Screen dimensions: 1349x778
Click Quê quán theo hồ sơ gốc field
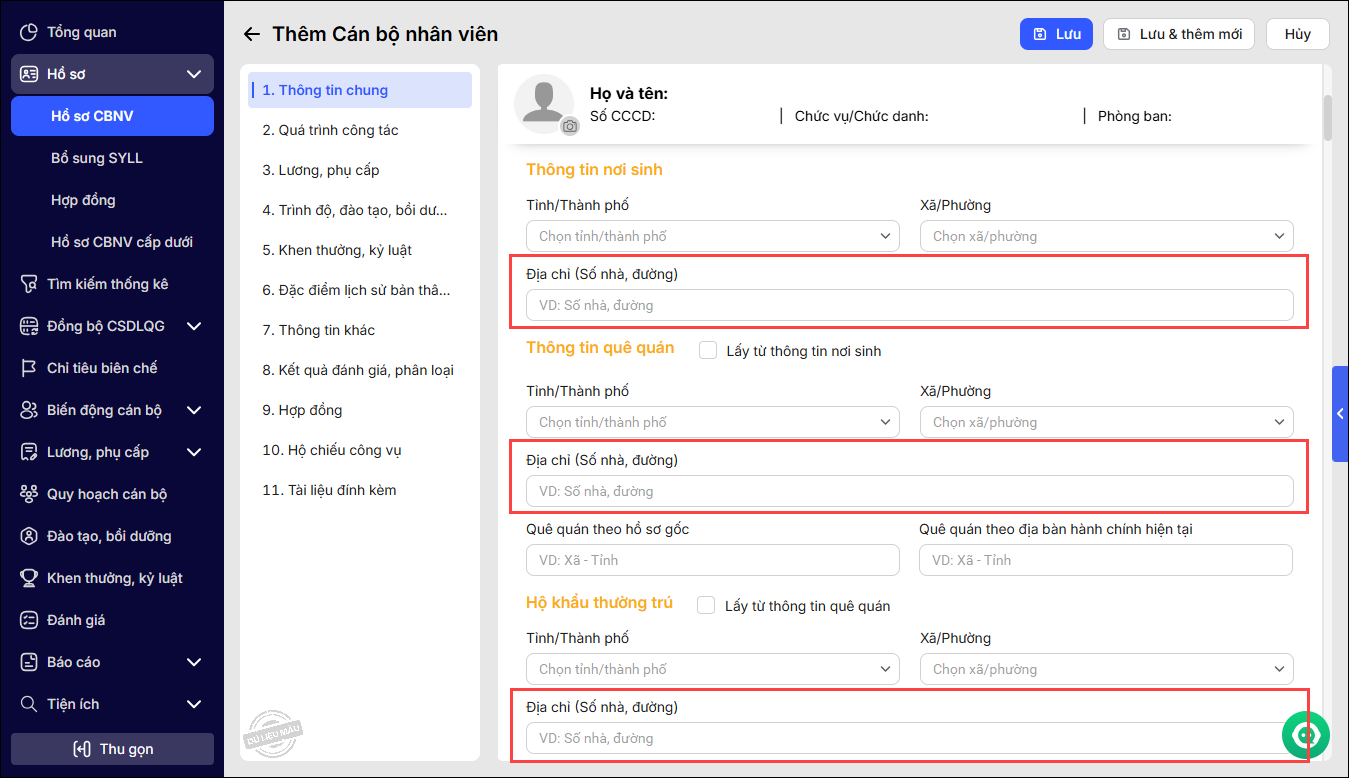(x=712, y=560)
